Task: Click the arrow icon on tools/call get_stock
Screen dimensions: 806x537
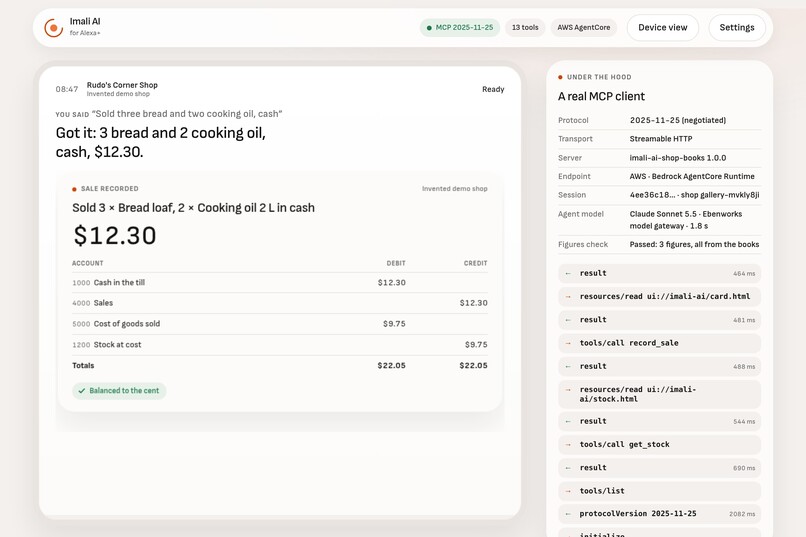Action: 568,445
